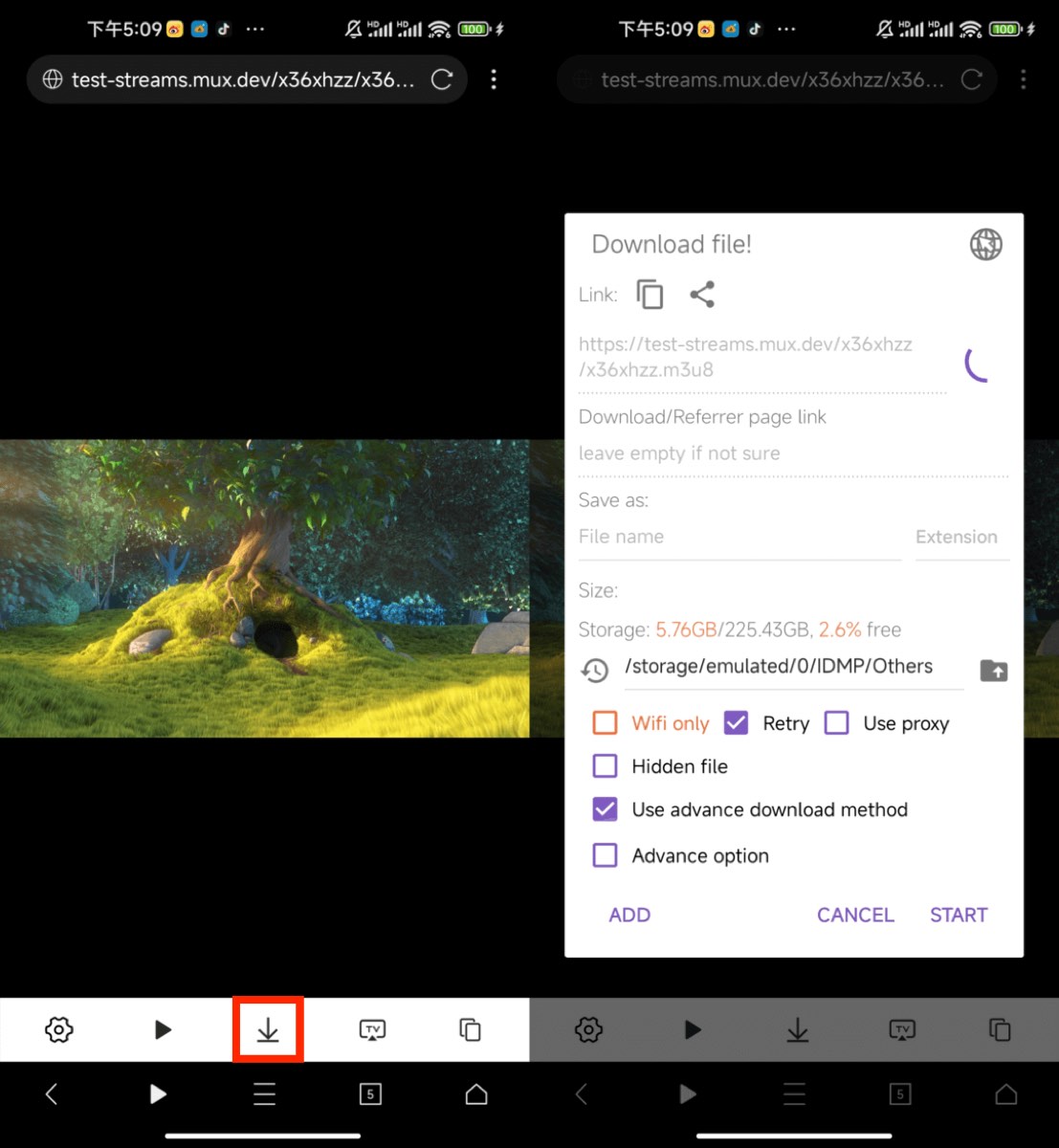Screen dimensions: 1059x1148
Task: Tap the play icon in the bottom toolbar
Action: tap(162, 1029)
